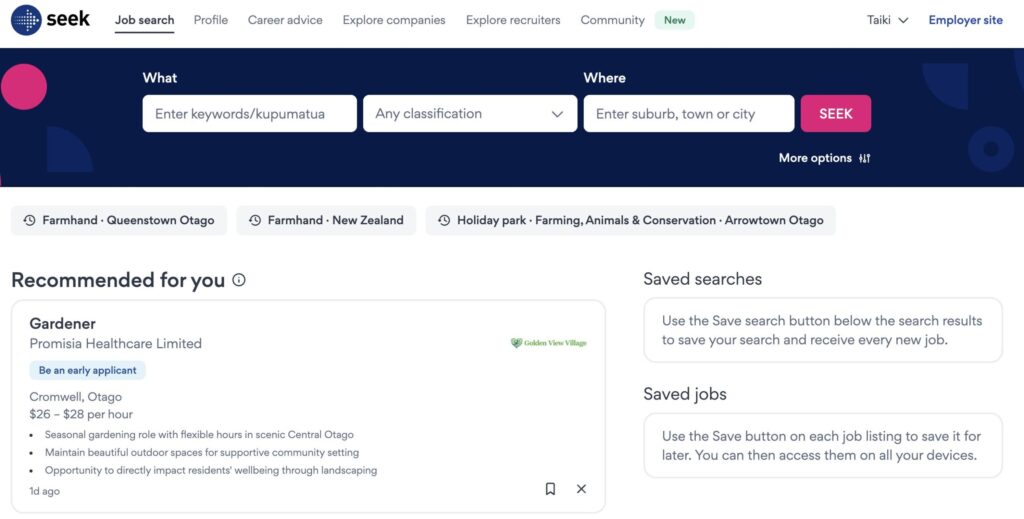Open Explore companies menu item
1024x519 pixels.
(394, 20)
